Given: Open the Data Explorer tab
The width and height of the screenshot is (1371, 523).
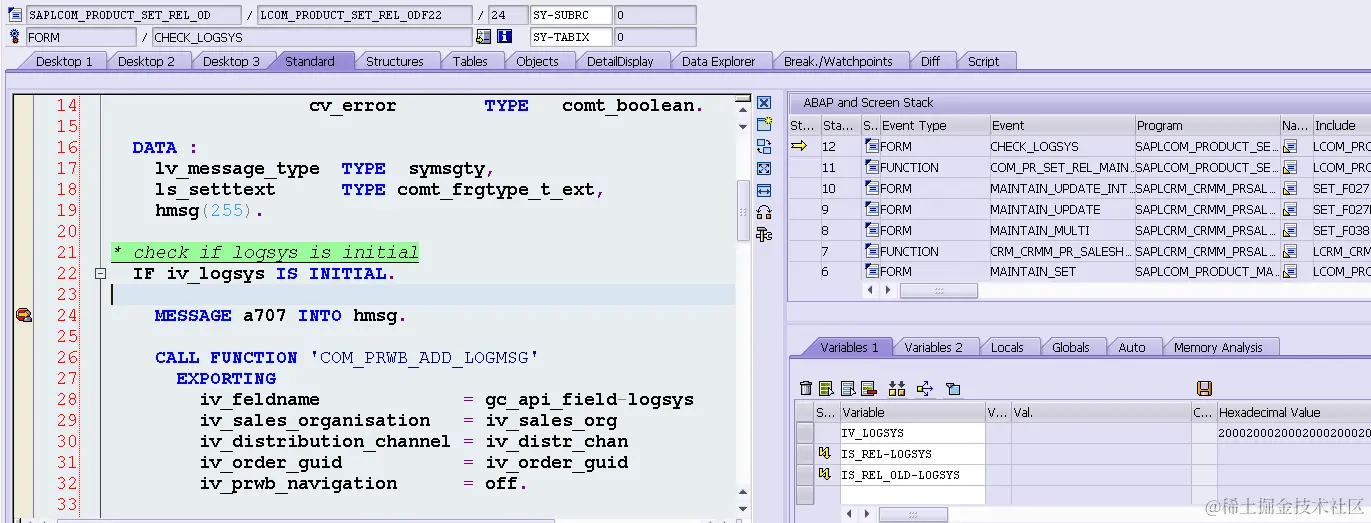Looking at the screenshot, I should [718, 61].
